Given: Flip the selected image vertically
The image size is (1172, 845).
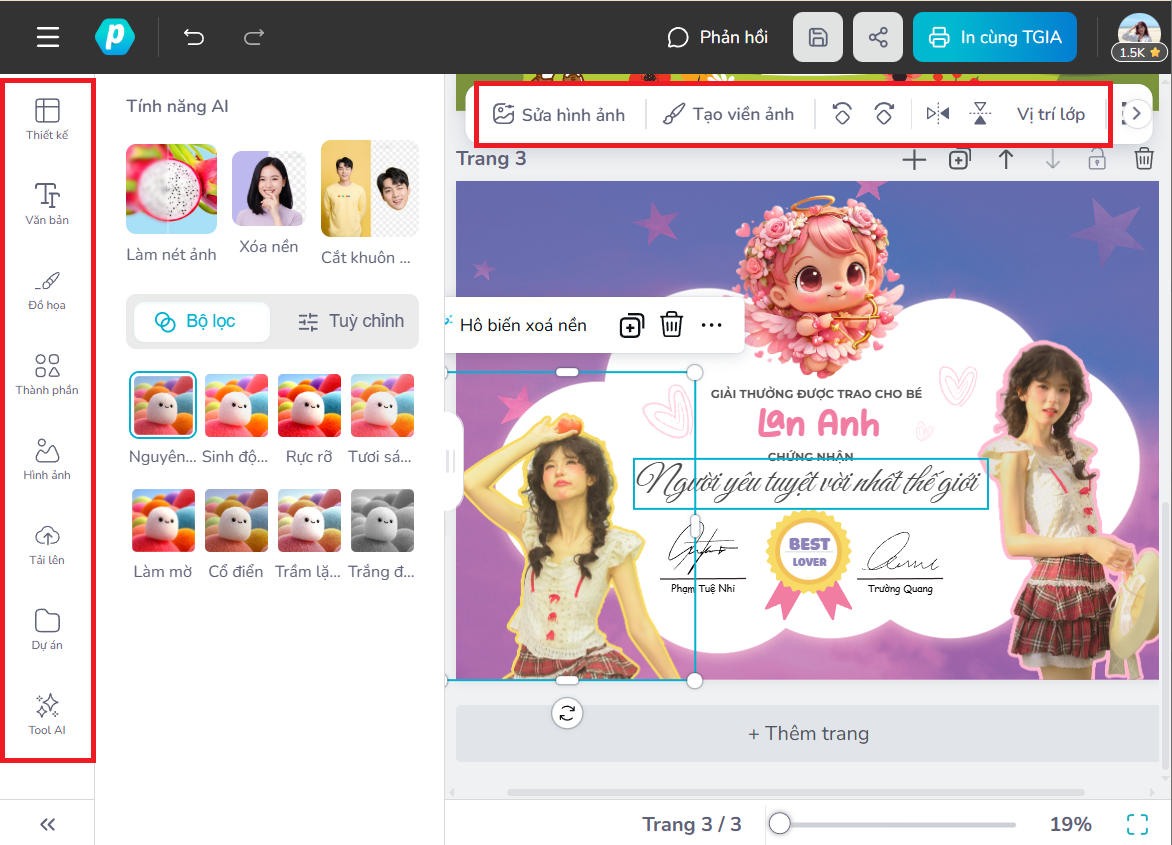Looking at the screenshot, I should point(980,113).
